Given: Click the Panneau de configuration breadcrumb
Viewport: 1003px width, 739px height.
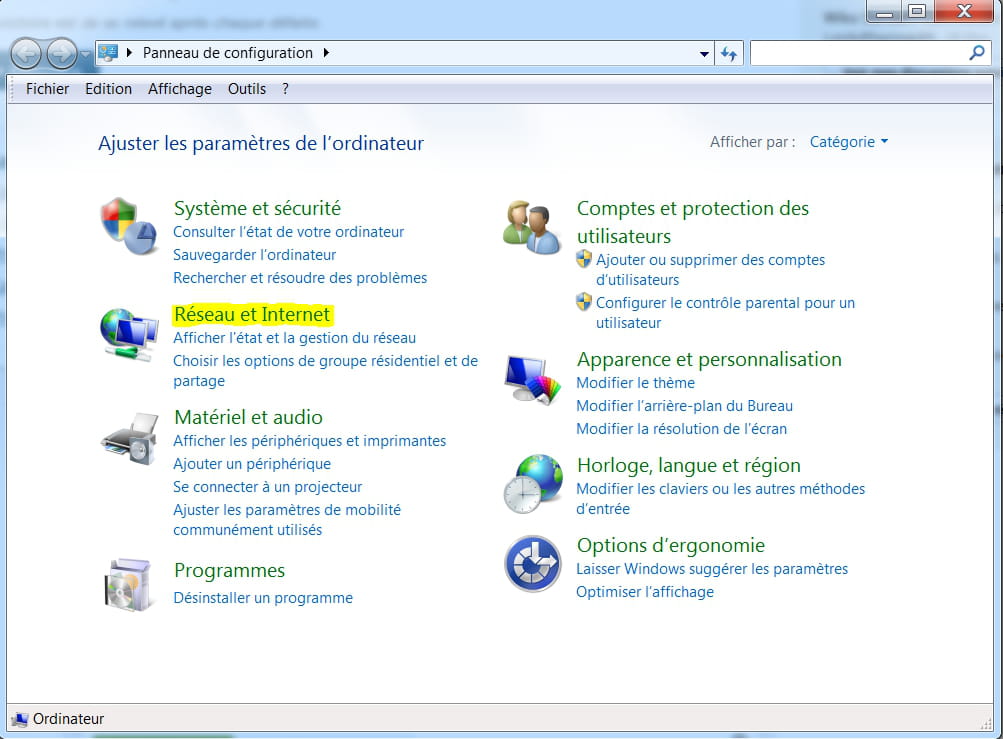Looking at the screenshot, I should pos(228,53).
